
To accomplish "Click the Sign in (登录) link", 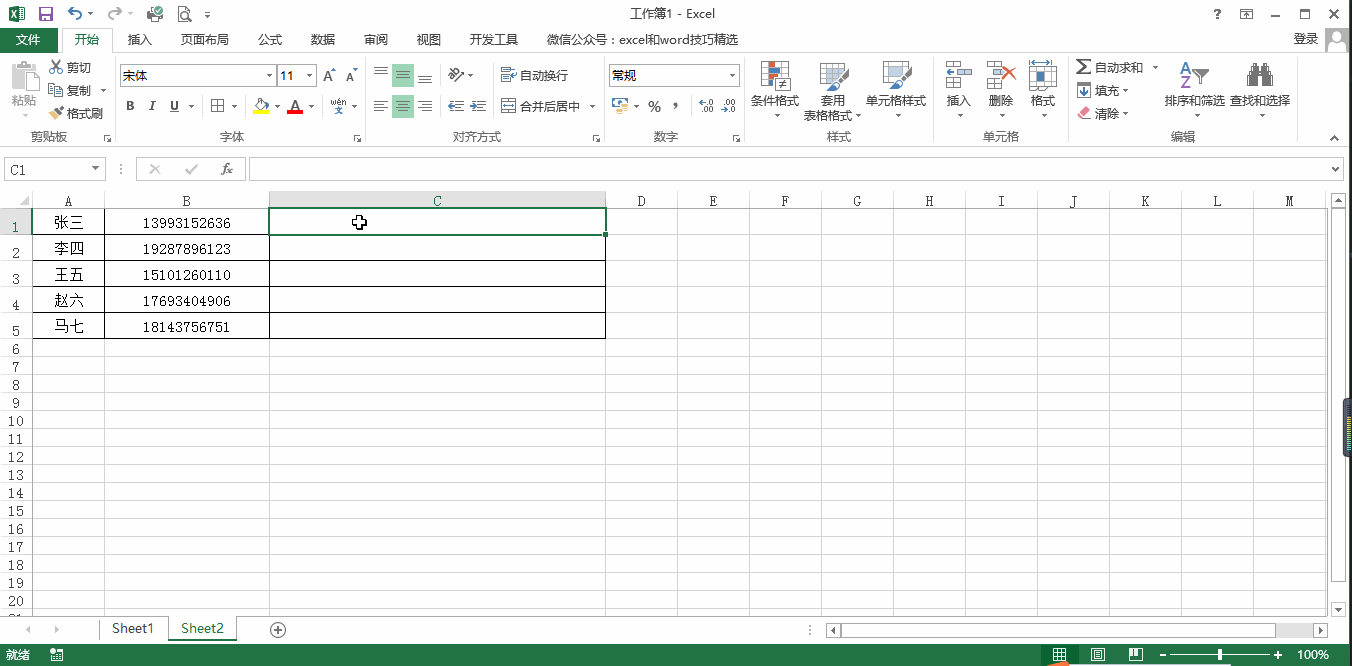I will click(1305, 39).
